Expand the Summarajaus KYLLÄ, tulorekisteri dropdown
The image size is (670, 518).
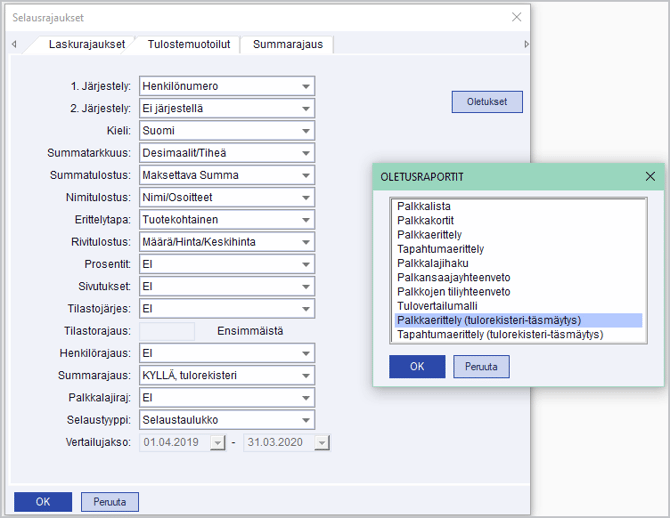click(x=306, y=375)
